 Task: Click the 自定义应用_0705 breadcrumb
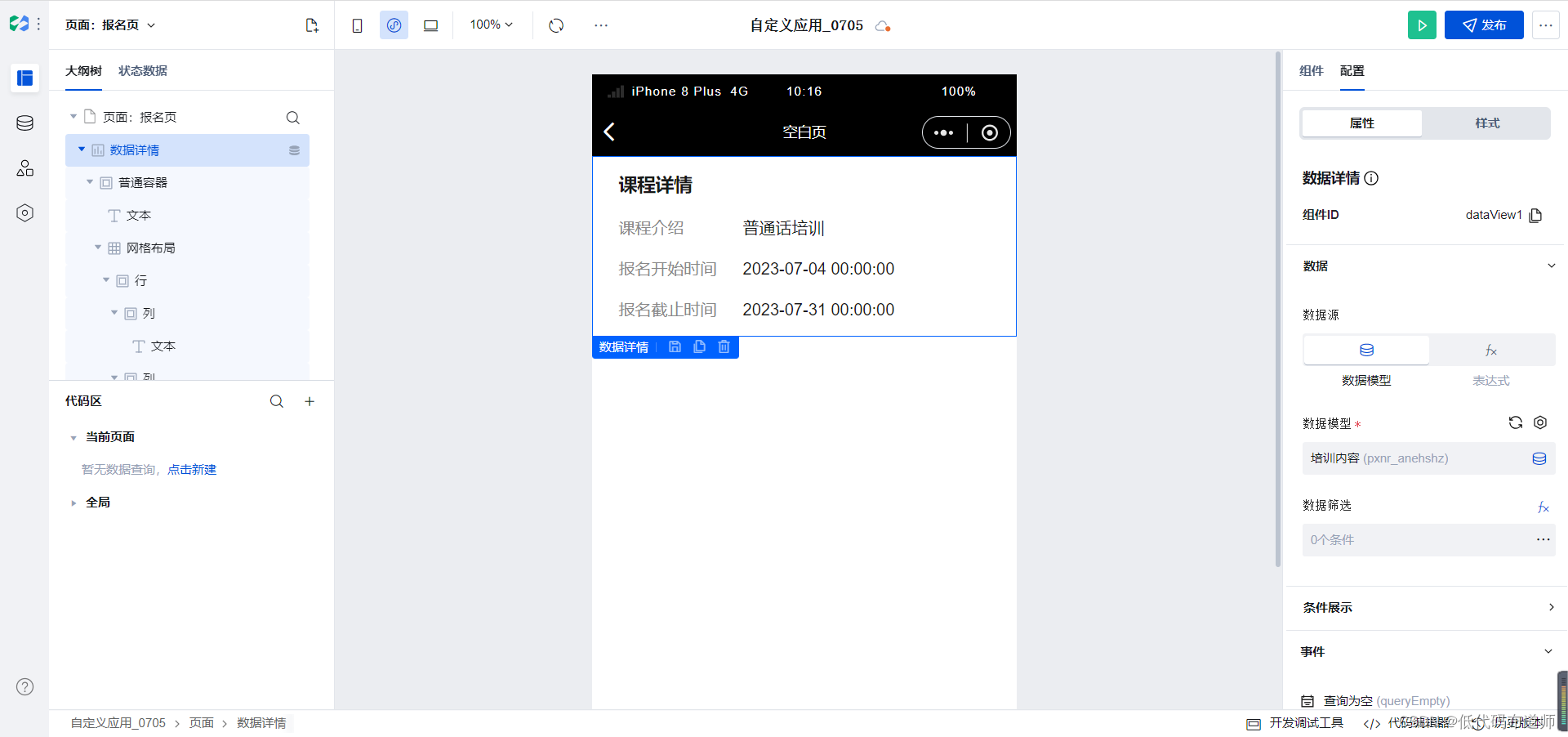click(118, 723)
